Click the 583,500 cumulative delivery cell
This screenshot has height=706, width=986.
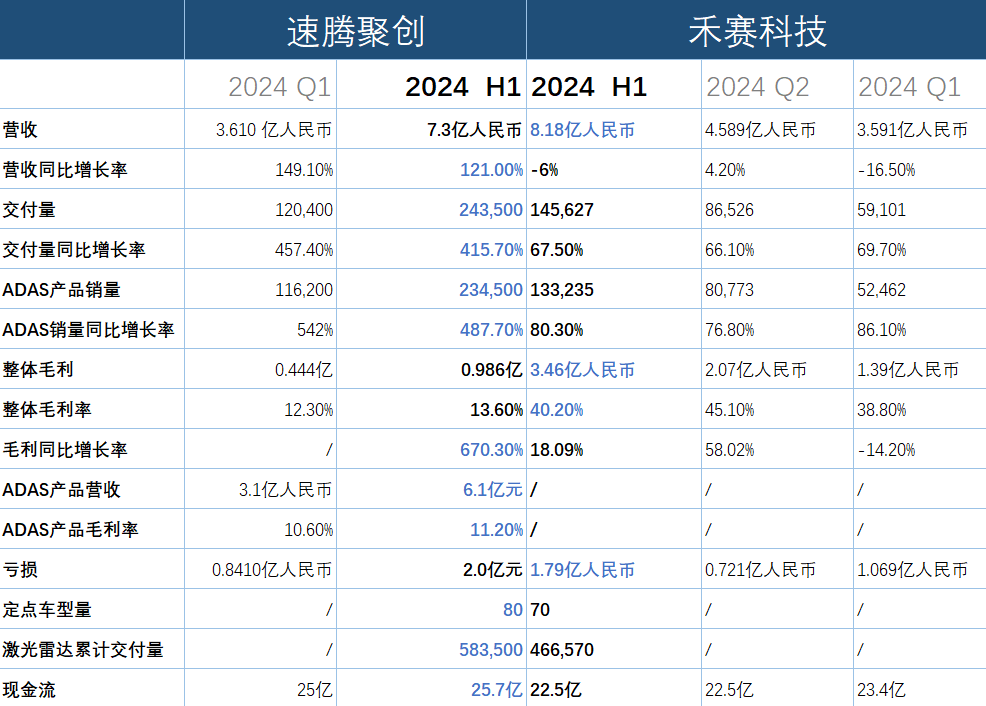pyautogui.click(x=431, y=649)
